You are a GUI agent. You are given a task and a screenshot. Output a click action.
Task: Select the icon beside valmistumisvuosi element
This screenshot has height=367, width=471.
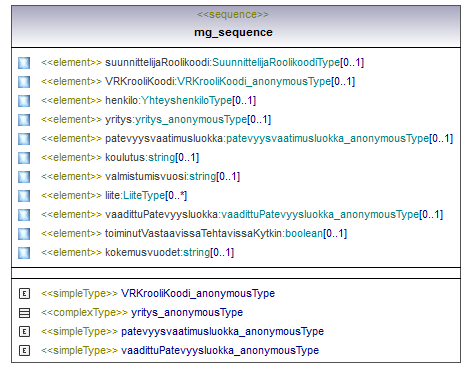coord(24,177)
